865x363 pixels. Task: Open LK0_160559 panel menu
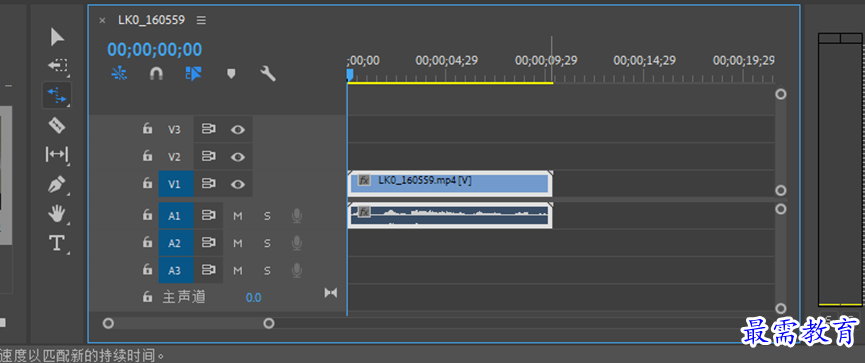pos(201,20)
